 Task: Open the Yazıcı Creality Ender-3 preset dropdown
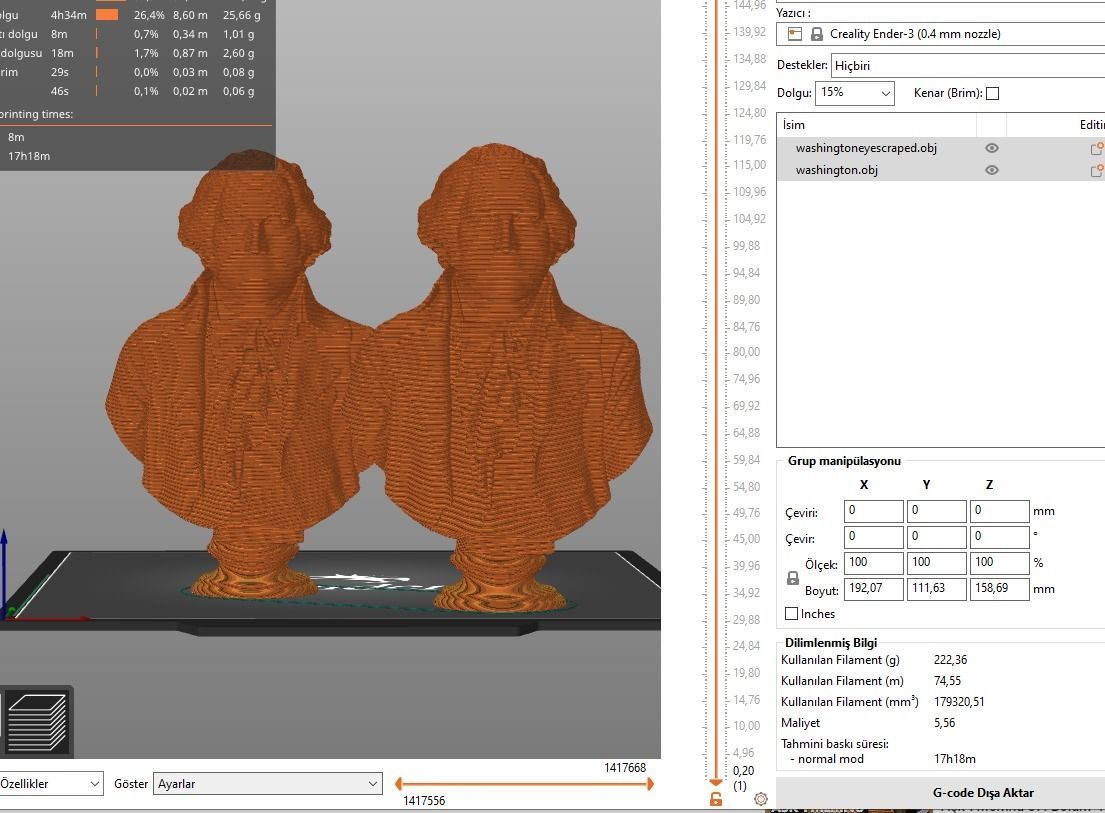[940, 34]
